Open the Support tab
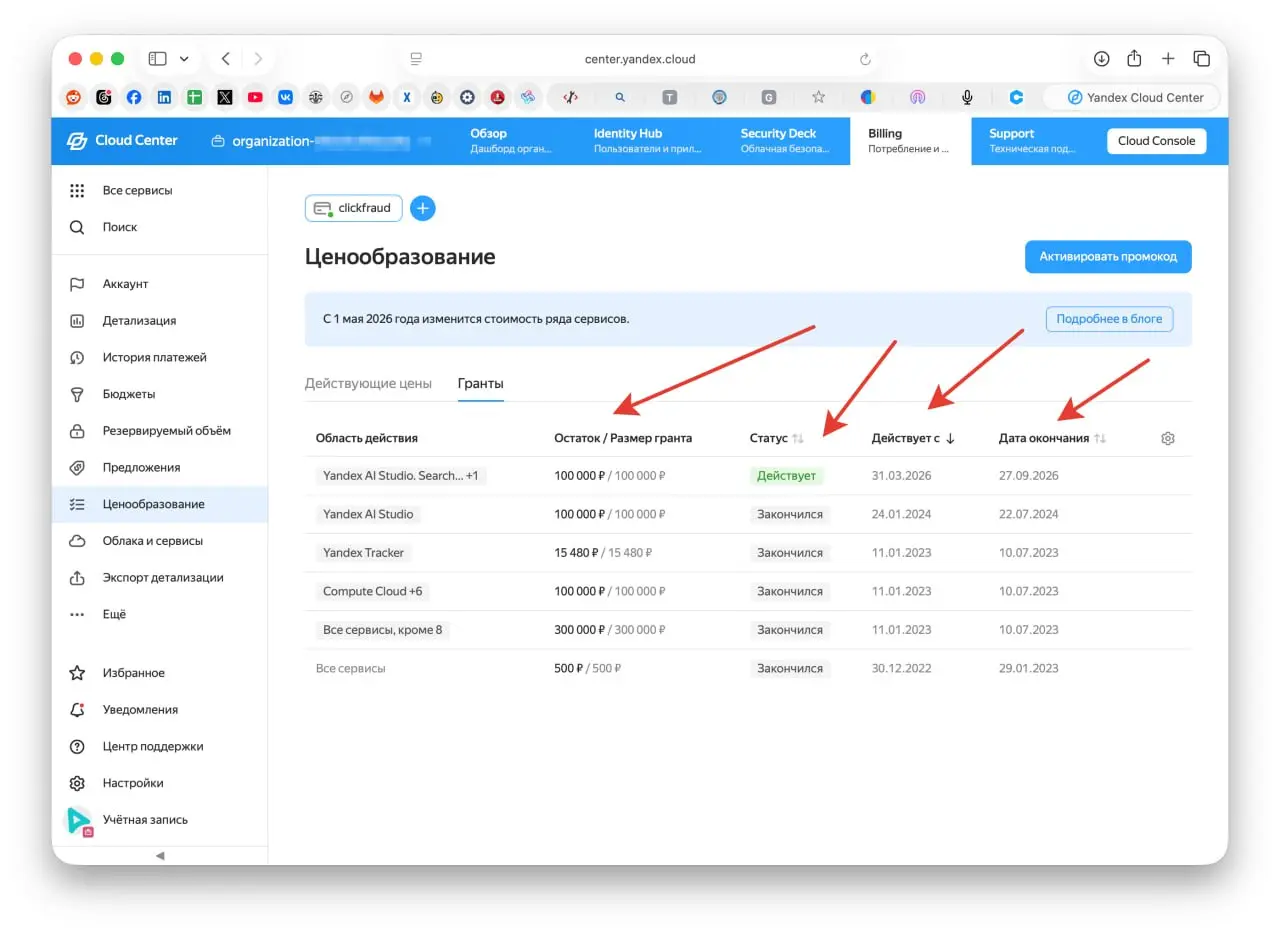Viewport: 1280px width, 933px height. (x=1032, y=141)
